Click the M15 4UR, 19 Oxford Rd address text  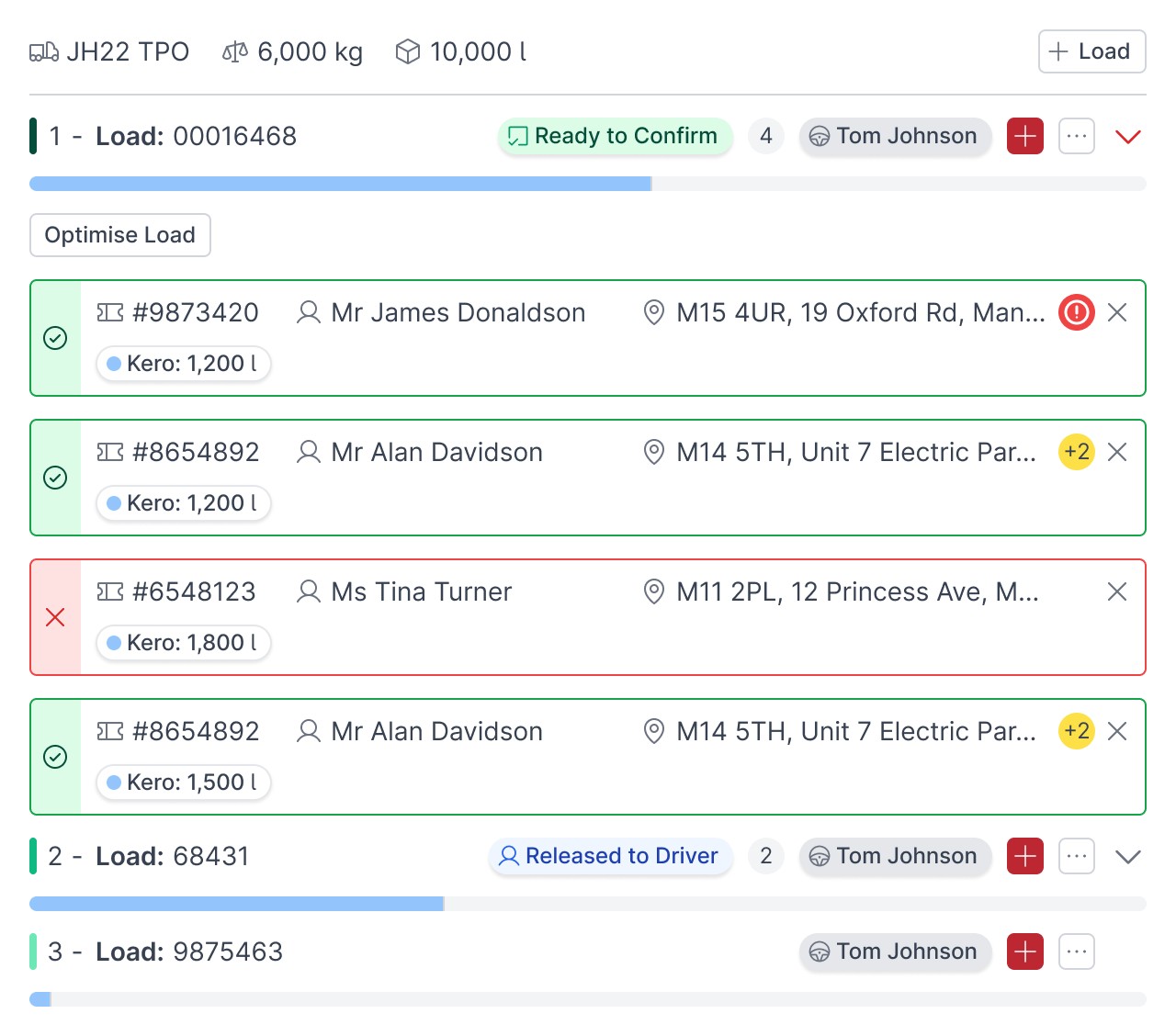(x=861, y=312)
